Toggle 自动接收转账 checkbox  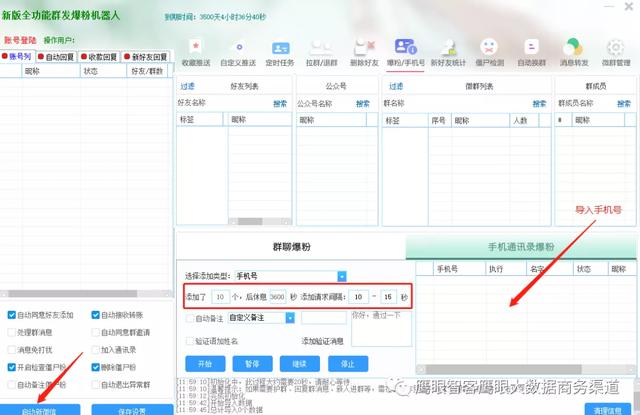pyautogui.click(x=96, y=315)
